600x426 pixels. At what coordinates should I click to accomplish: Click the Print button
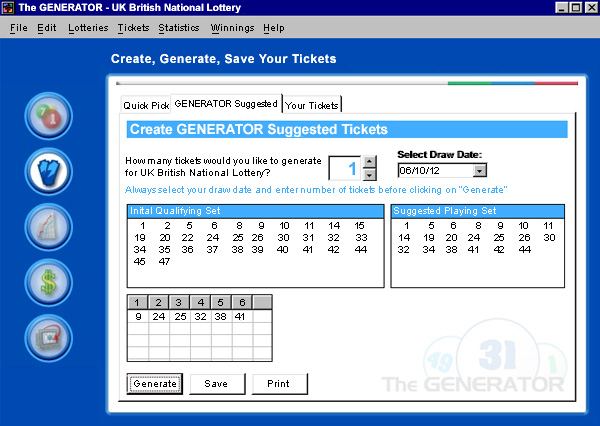pos(279,384)
